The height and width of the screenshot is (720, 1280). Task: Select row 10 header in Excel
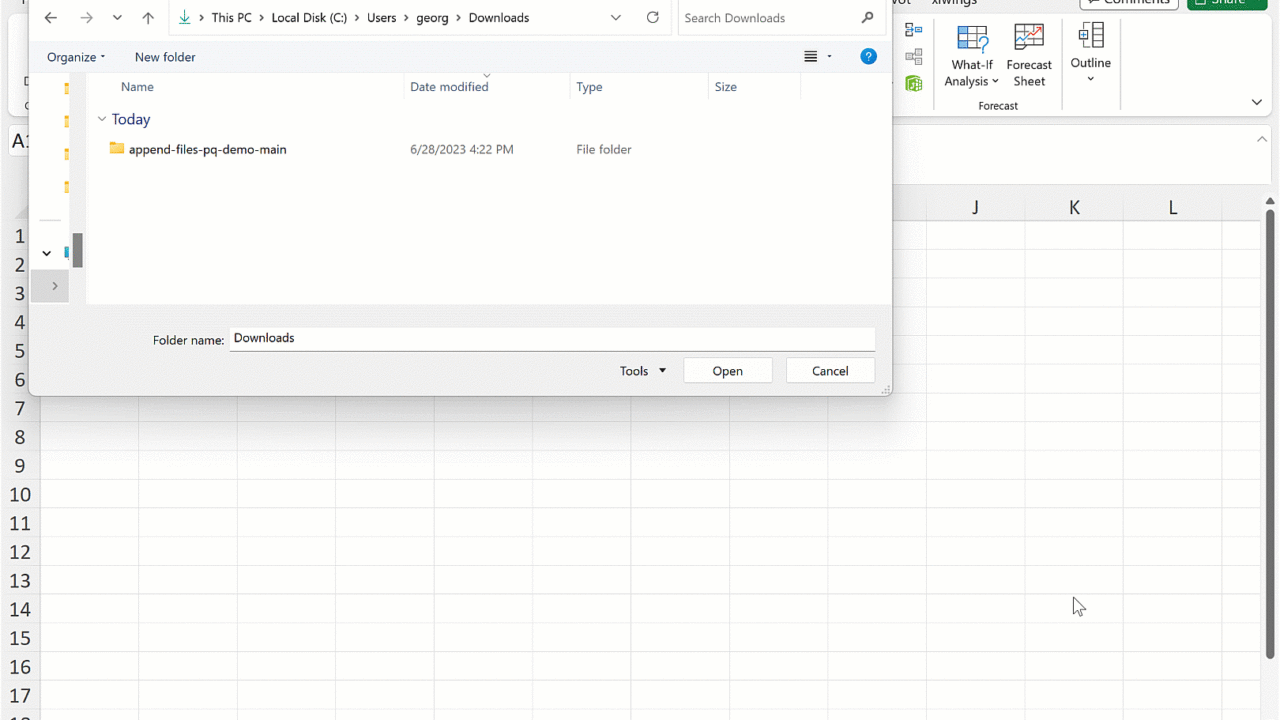(x=20, y=495)
